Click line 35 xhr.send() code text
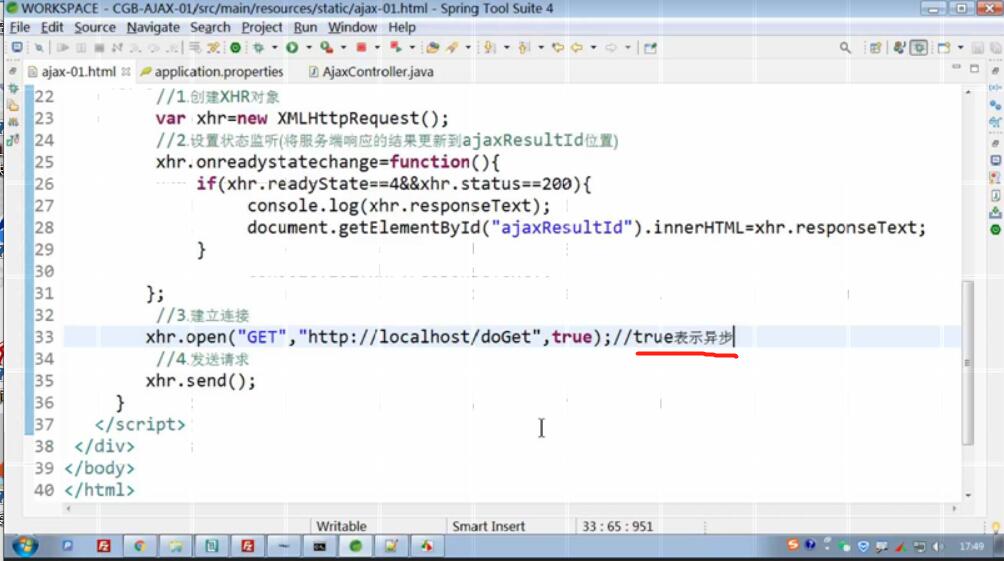Viewport: 1004px width, 561px height. click(200, 381)
